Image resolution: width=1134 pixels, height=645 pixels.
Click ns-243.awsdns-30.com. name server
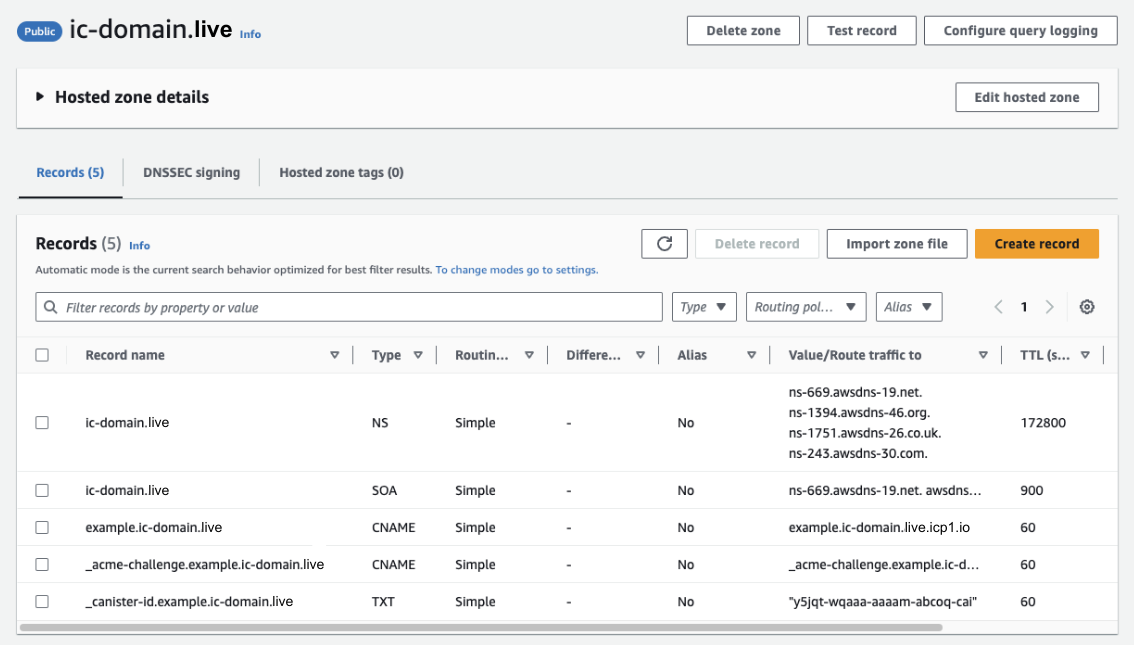pyautogui.click(x=858, y=453)
